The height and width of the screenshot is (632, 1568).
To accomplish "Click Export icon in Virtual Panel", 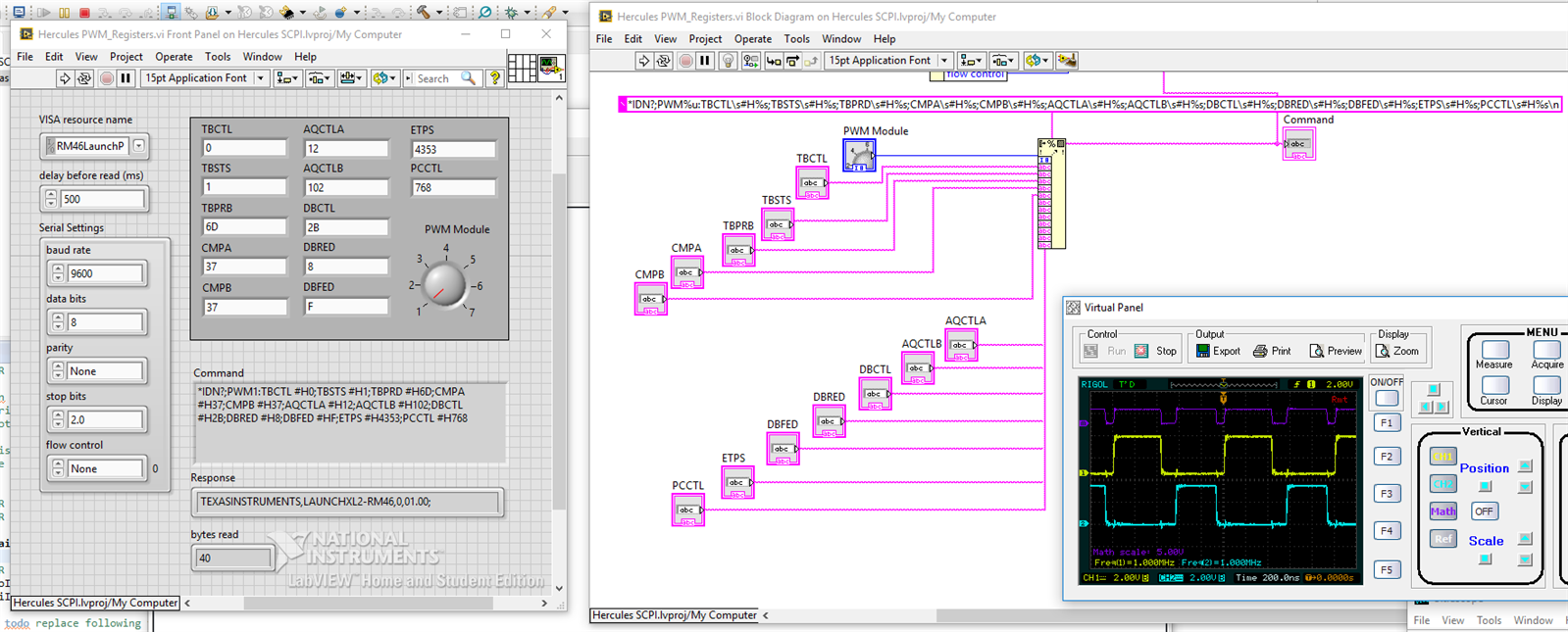I will tap(1218, 351).
